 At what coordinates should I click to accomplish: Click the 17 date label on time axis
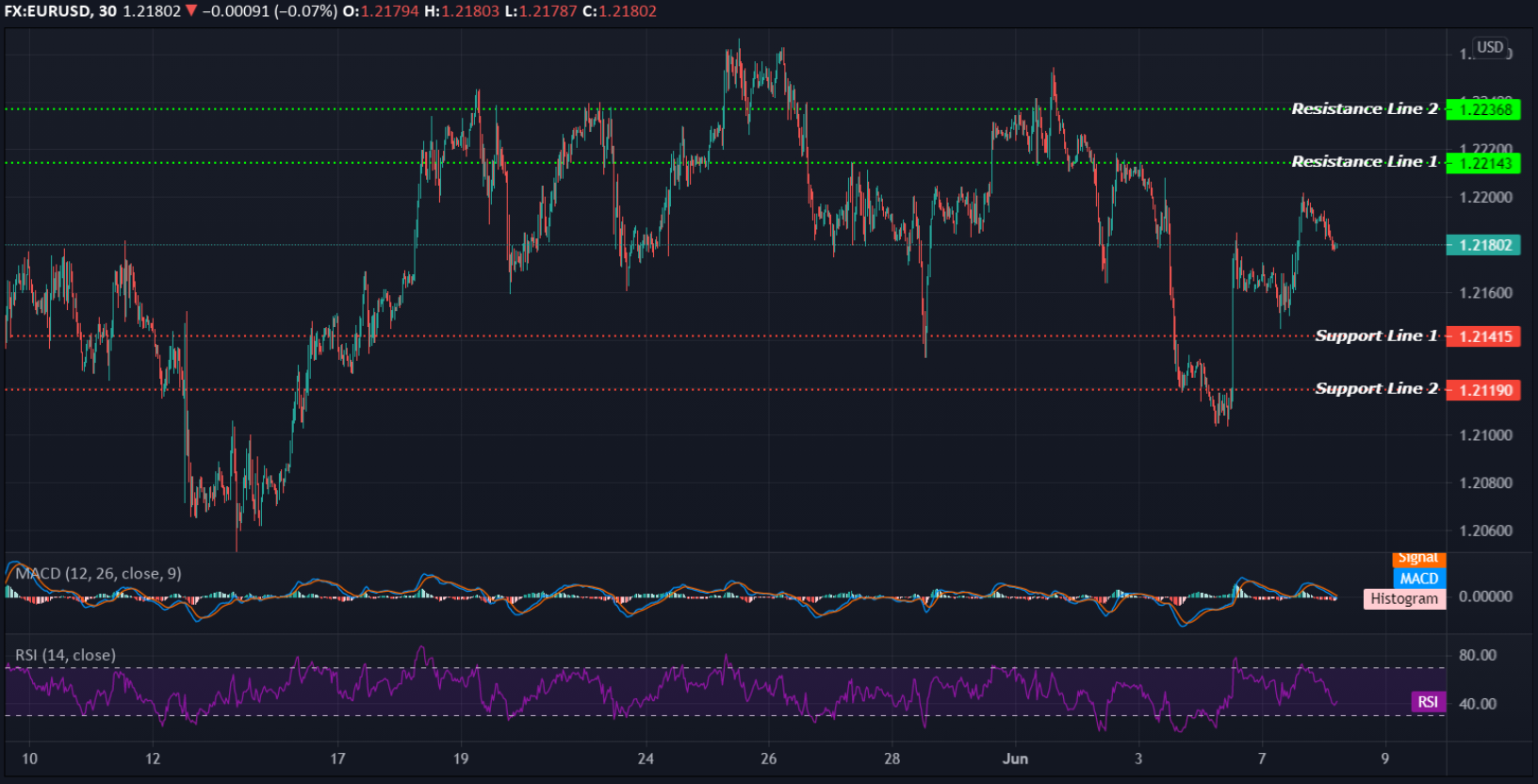pos(337,759)
